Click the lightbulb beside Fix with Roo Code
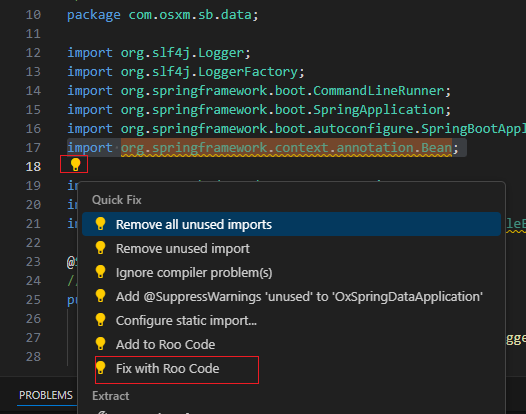This screenshot has height=414, width=526. [100, 368]
